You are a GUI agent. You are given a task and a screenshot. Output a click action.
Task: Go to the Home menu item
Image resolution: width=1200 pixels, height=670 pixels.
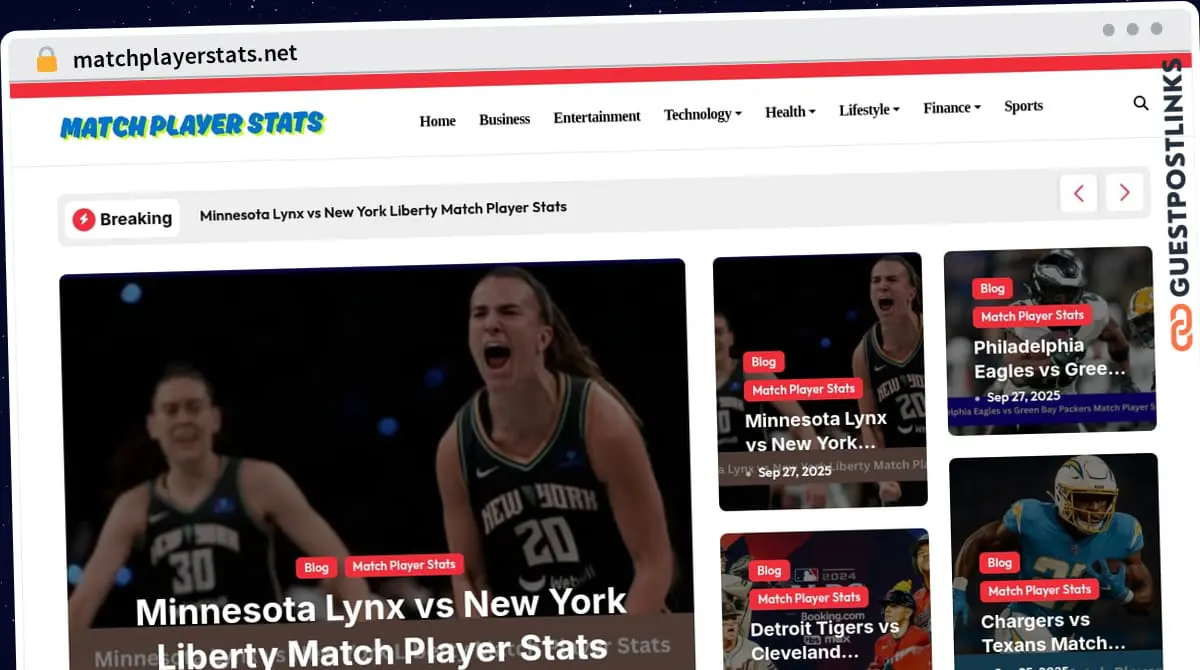(x=437, y=121)
